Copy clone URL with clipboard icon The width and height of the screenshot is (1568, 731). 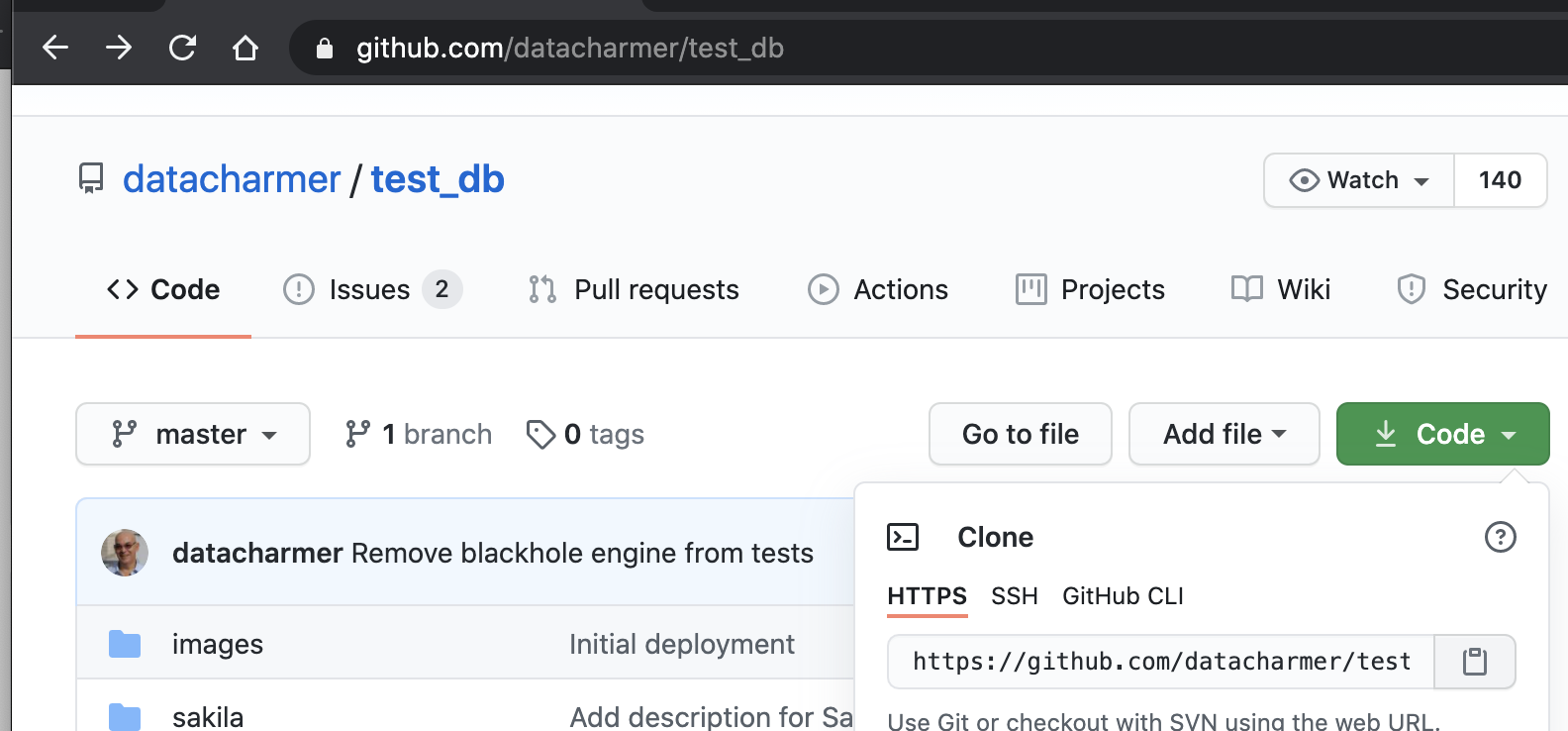1475,662
